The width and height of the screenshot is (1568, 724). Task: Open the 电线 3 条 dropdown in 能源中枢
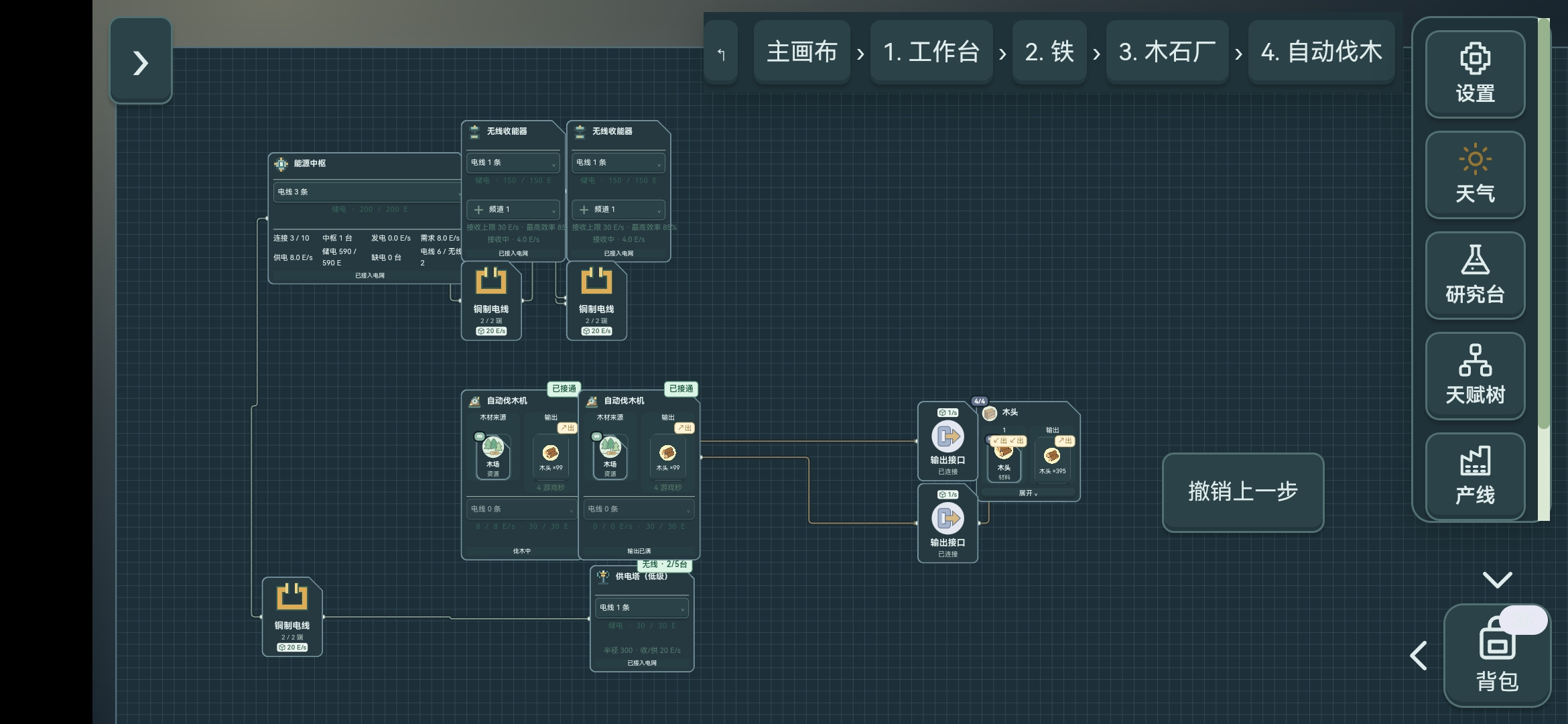(367, 192)
